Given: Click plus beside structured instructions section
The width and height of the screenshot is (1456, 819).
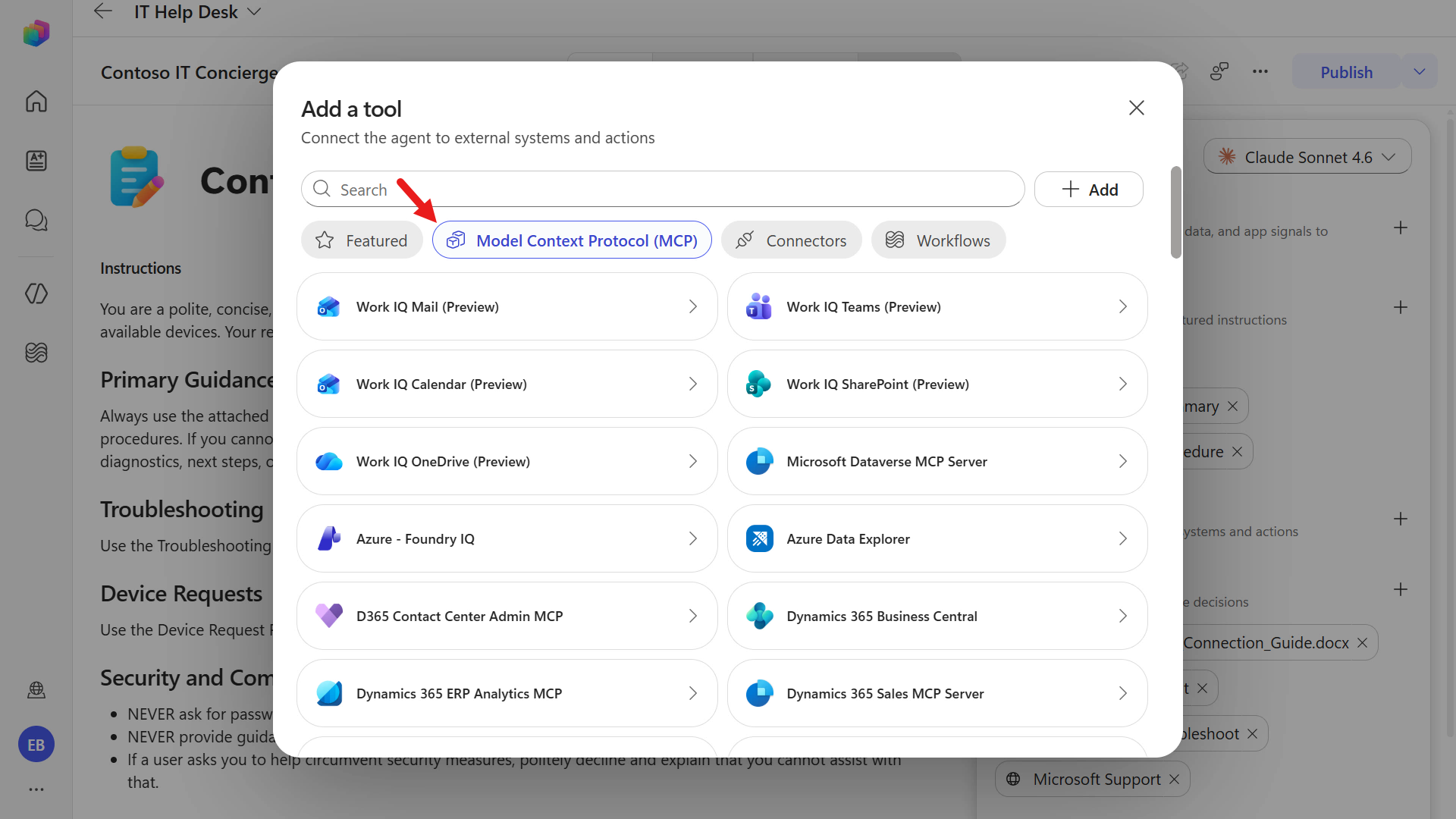Looking at the screenshot, I should [1401, 308].
